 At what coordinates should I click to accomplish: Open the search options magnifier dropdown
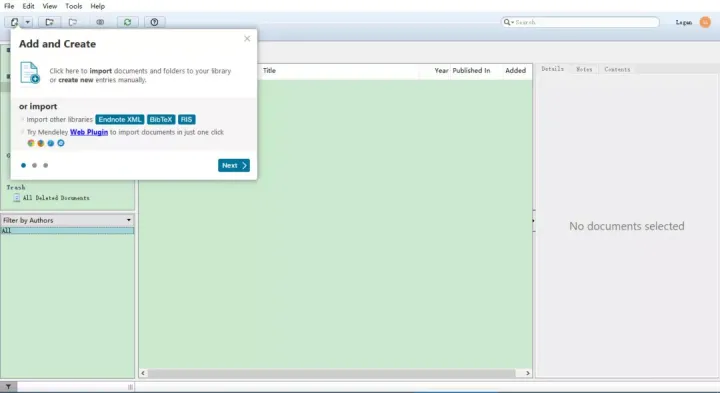508,22
